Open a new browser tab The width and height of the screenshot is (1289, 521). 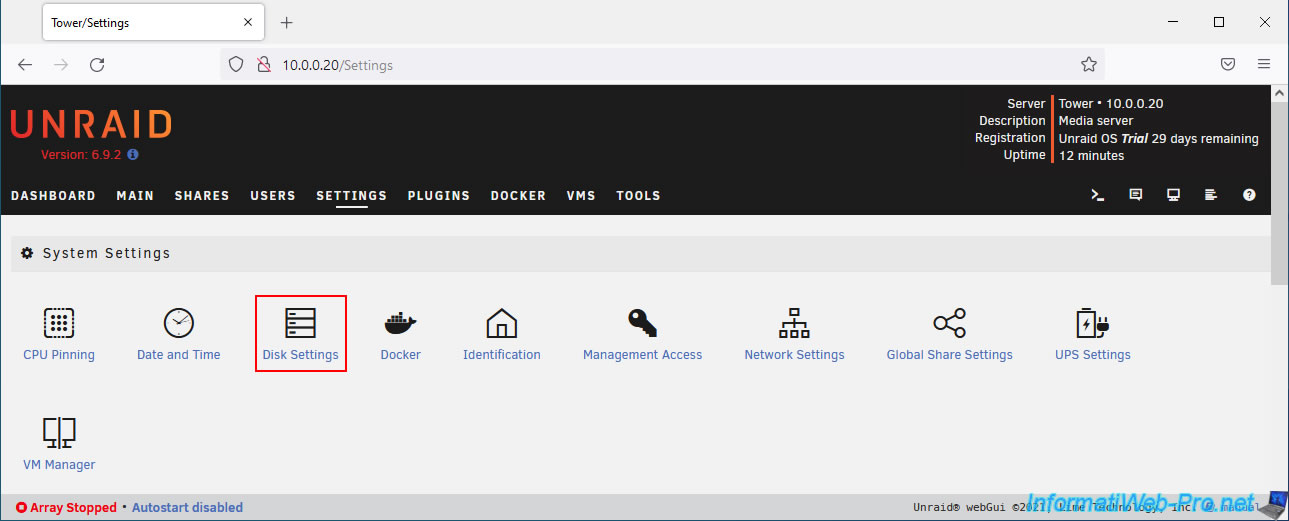click(287, 22)
